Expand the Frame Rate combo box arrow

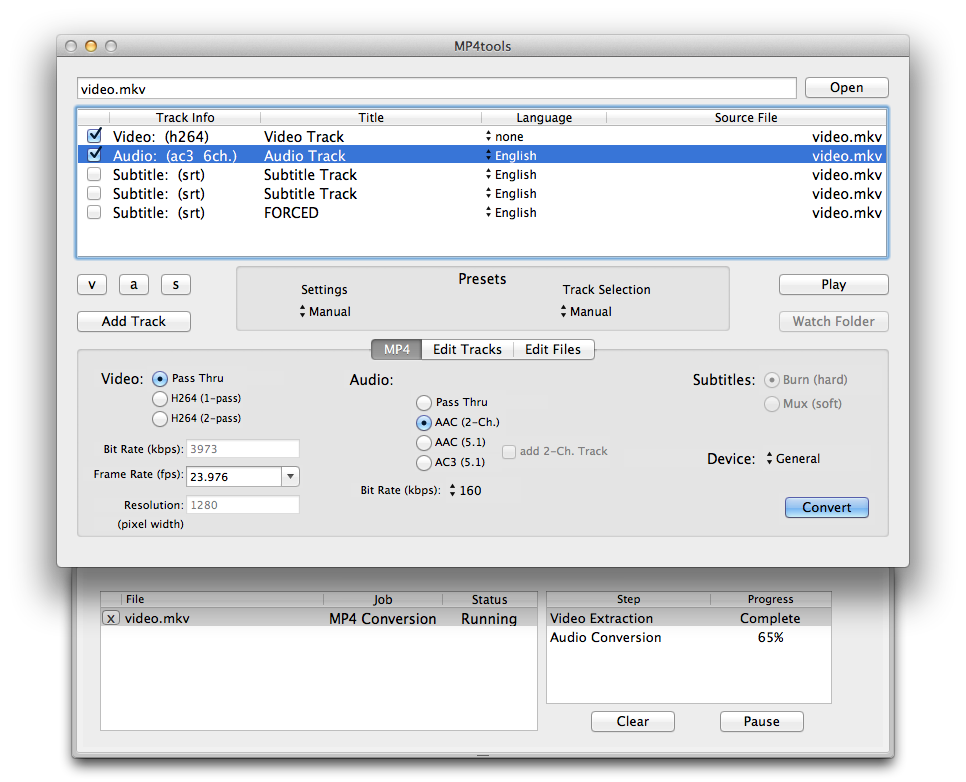[x=290, y=477]
